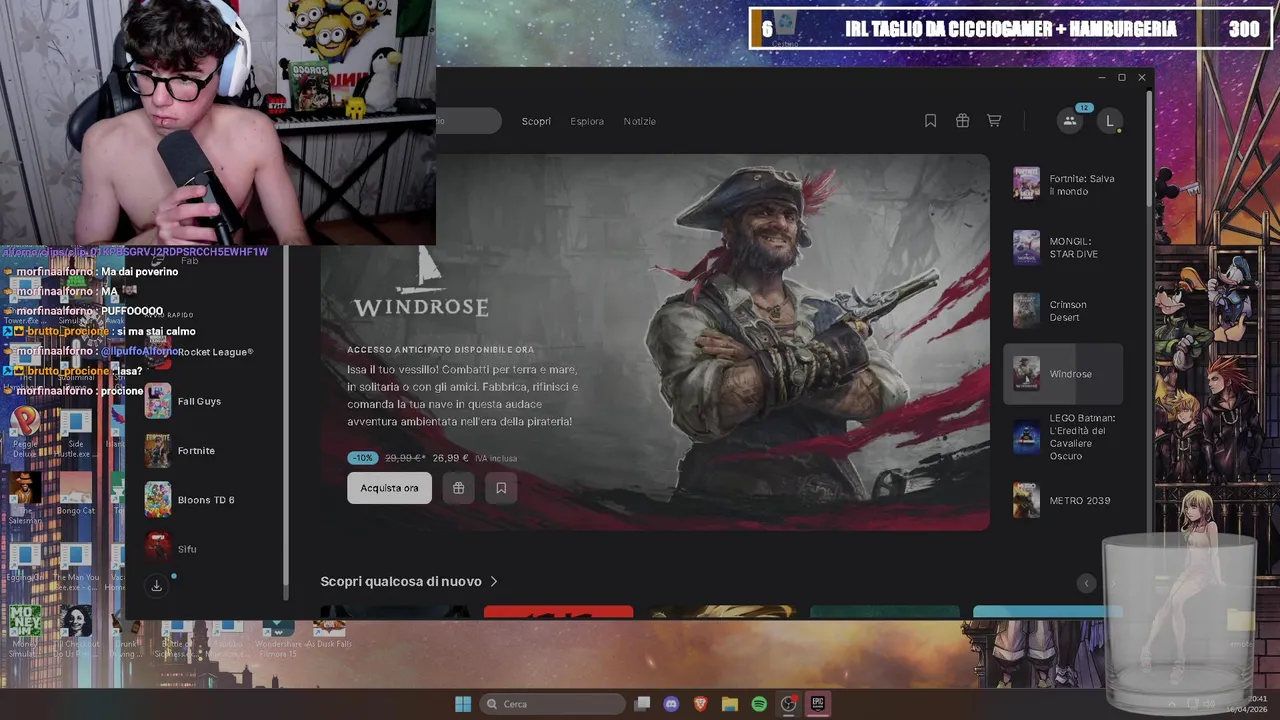Click the launcher search field
This screenshot has width=1280, height=720.
coord(468,121)
